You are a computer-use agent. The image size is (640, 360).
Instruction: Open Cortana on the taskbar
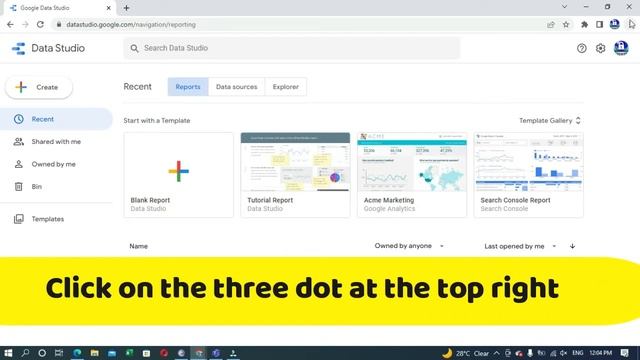click(x=42, y=353)
